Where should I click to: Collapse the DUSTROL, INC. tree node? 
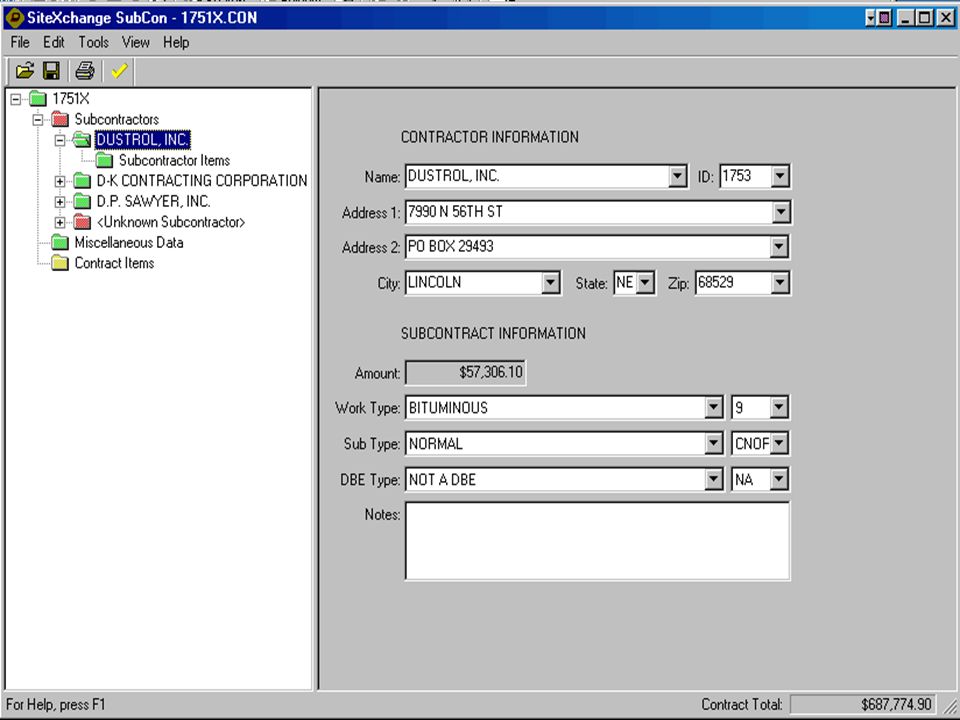click(60, 140)
